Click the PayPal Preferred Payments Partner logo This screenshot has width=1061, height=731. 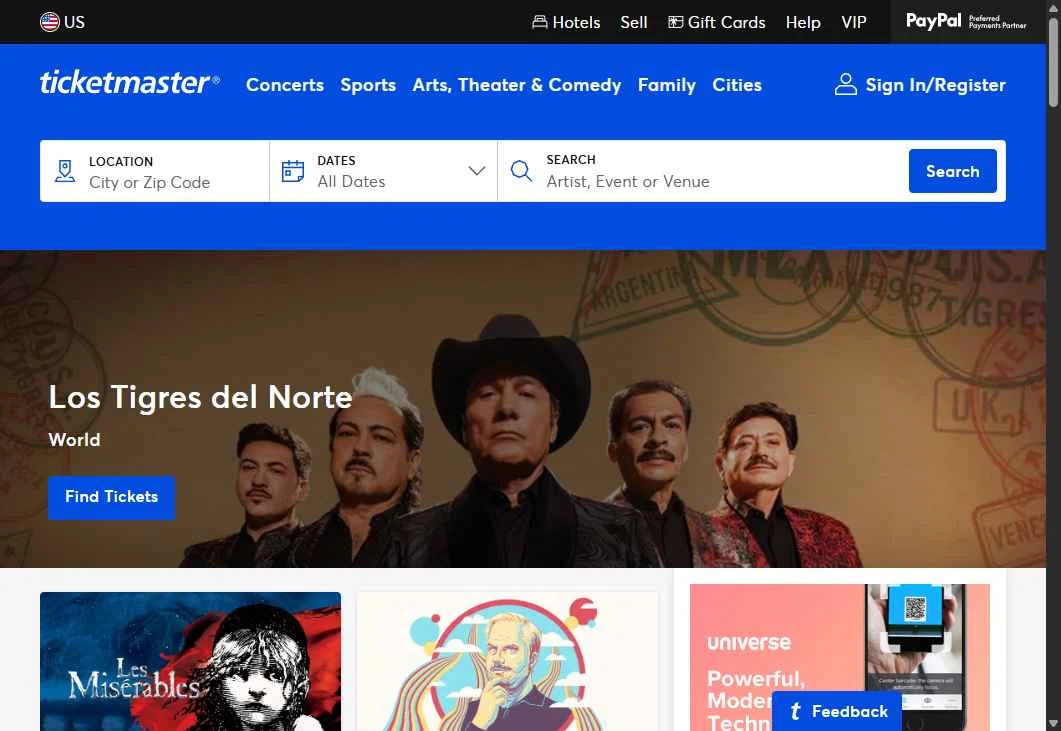966,22
